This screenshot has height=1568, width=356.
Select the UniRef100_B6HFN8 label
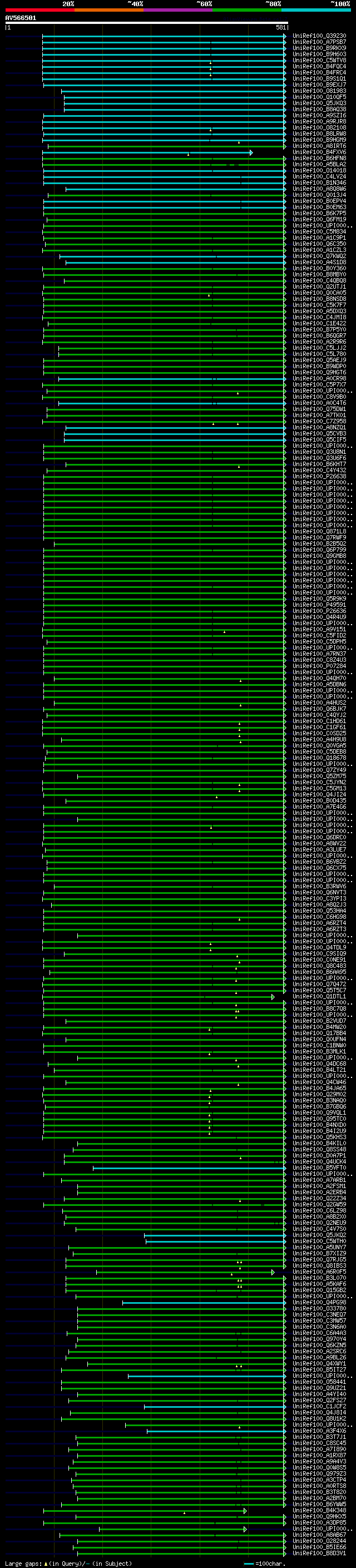tap(319, 159)
